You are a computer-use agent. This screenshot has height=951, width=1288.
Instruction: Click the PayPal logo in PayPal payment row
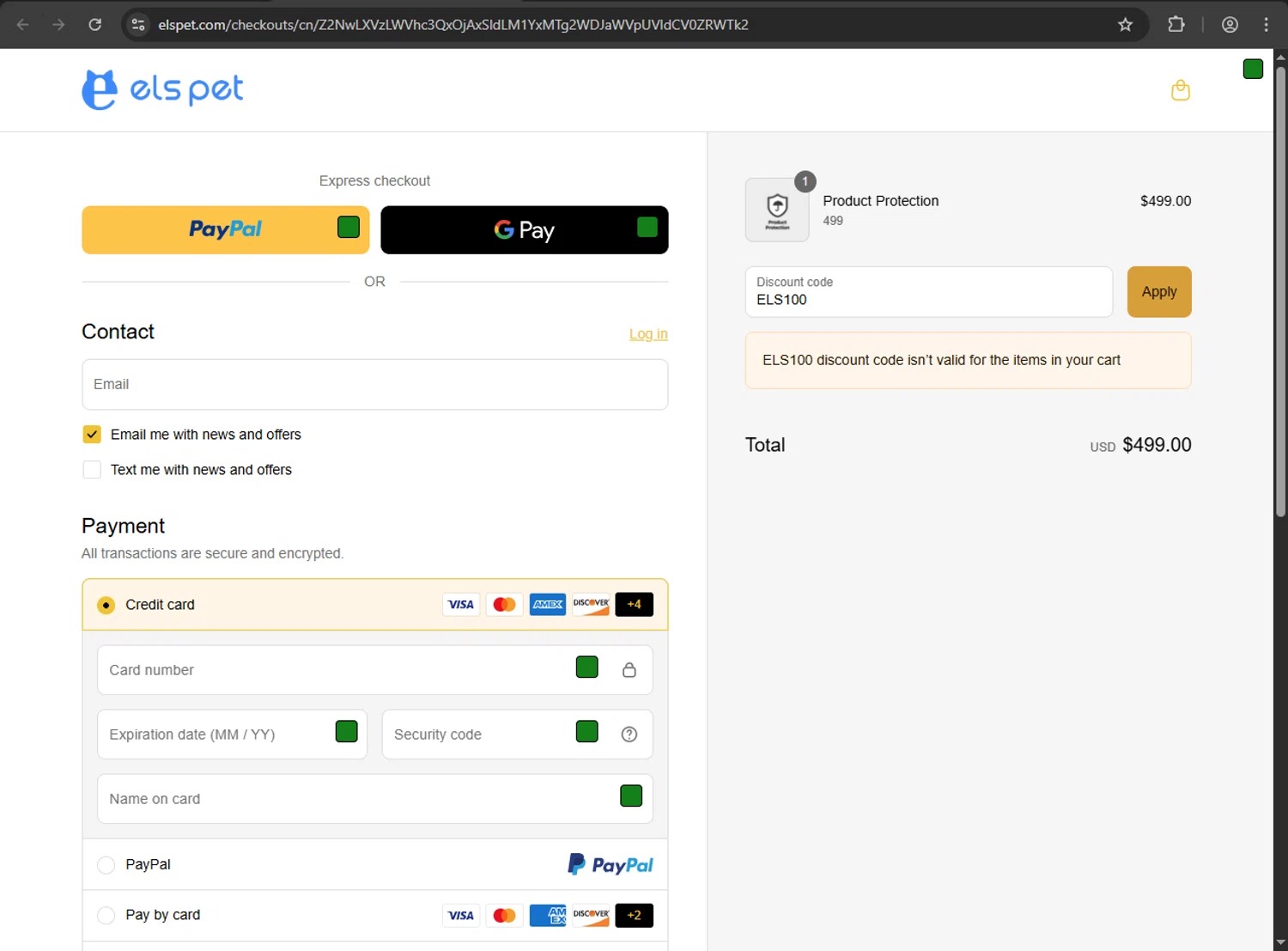pyautogui.click(x=611, y=864)
